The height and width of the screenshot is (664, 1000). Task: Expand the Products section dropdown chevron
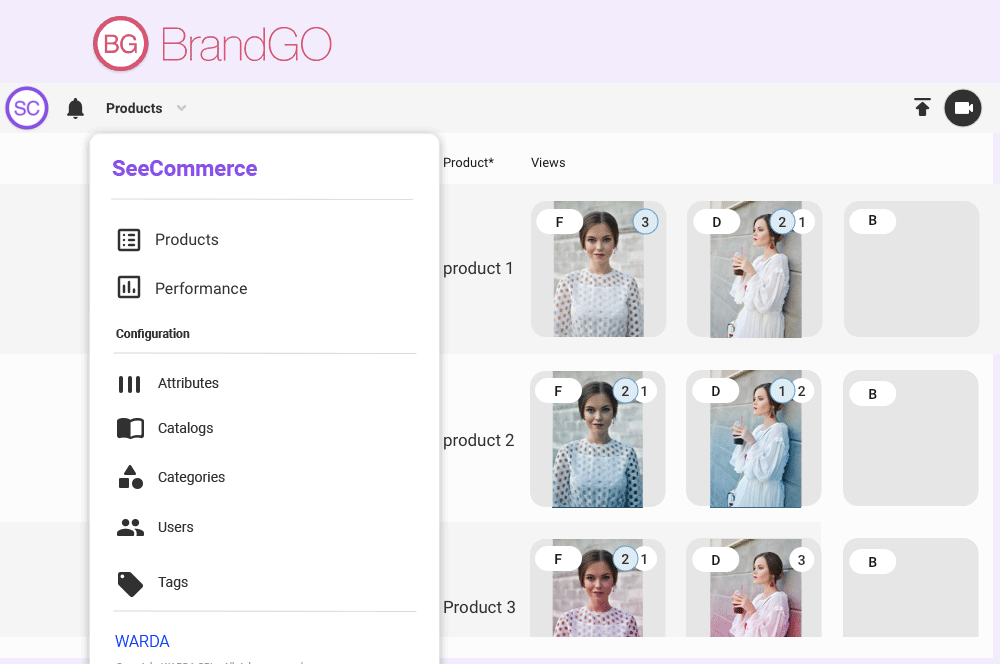coord(181,108)
